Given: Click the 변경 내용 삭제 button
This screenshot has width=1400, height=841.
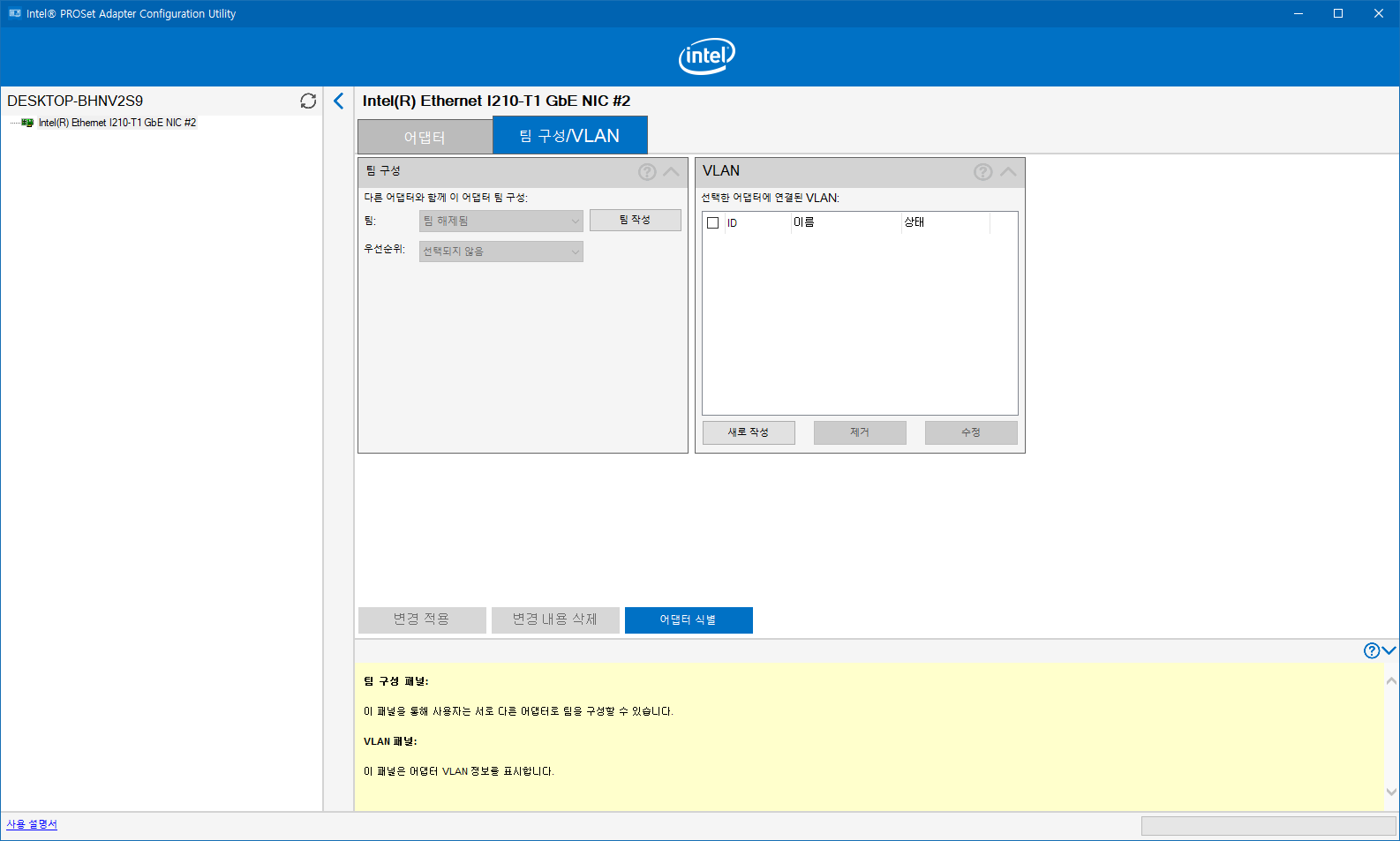Looking at the screenshot, I should click(x=555, y=619).
